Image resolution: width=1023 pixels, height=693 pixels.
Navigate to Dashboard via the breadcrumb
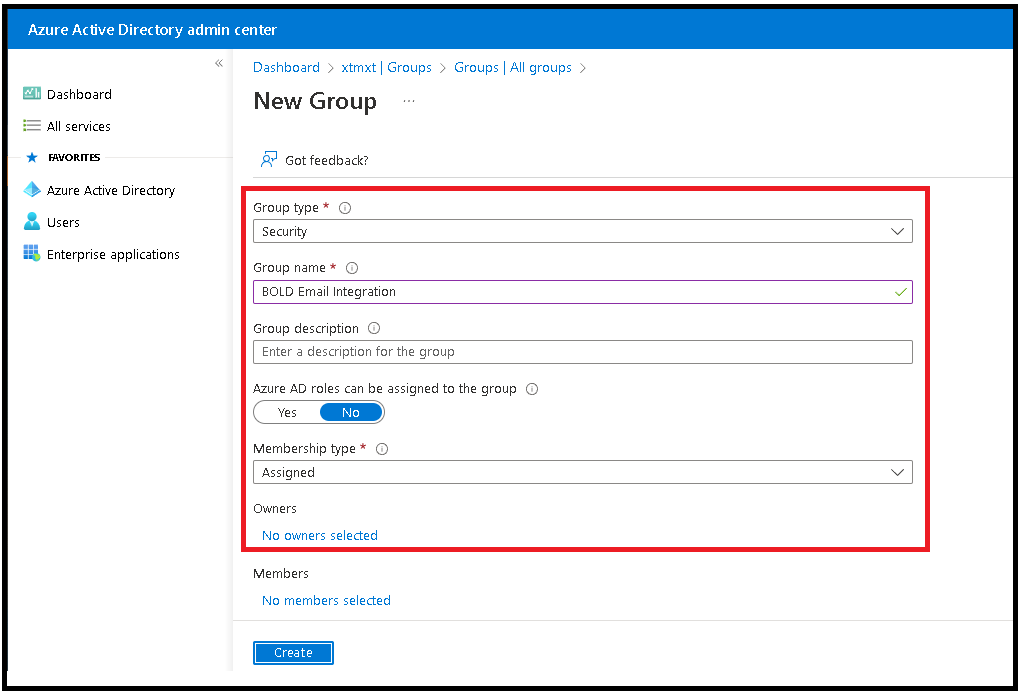click(x=286, y=67)
